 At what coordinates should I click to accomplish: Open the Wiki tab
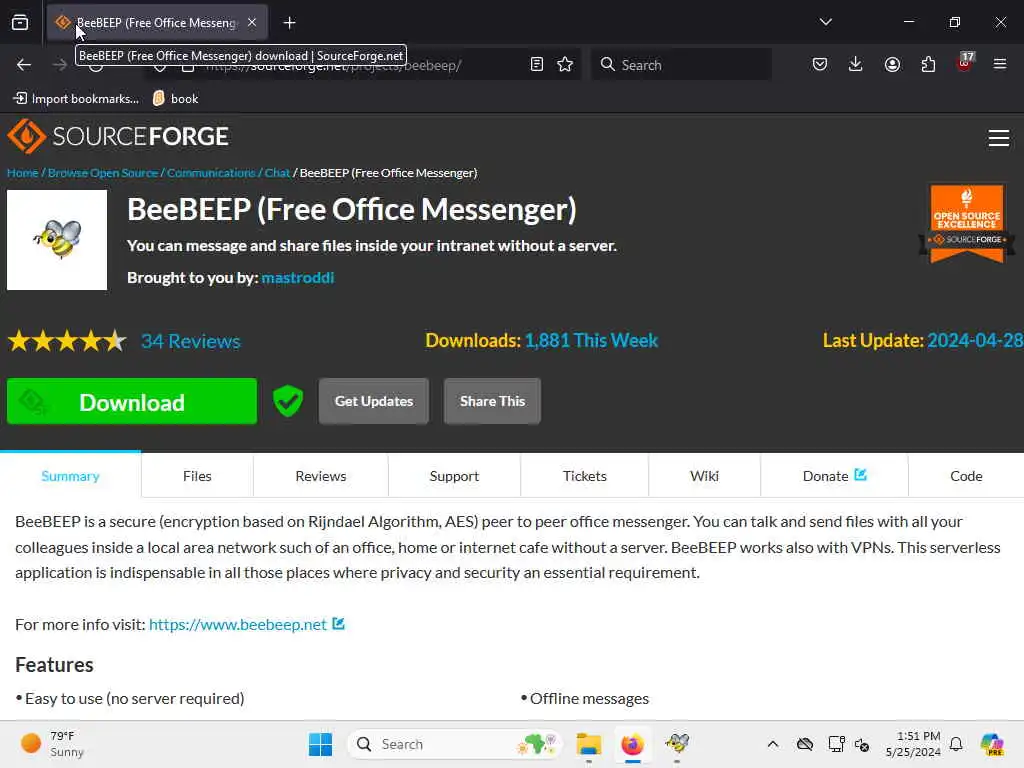pos(704,476)
